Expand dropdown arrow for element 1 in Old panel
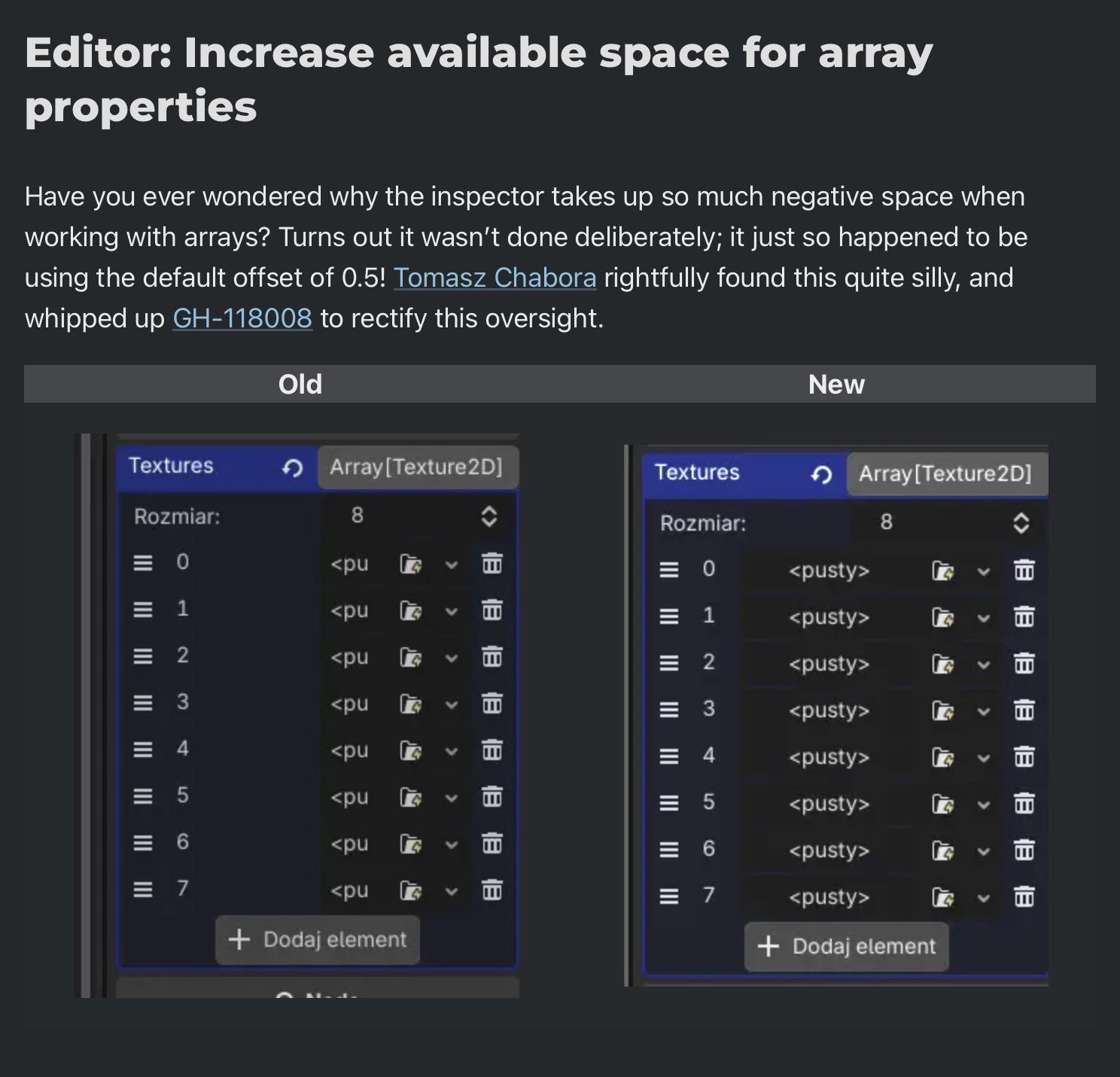The height and width of the screenshot is (1077, 1120). tap(452, 611)
